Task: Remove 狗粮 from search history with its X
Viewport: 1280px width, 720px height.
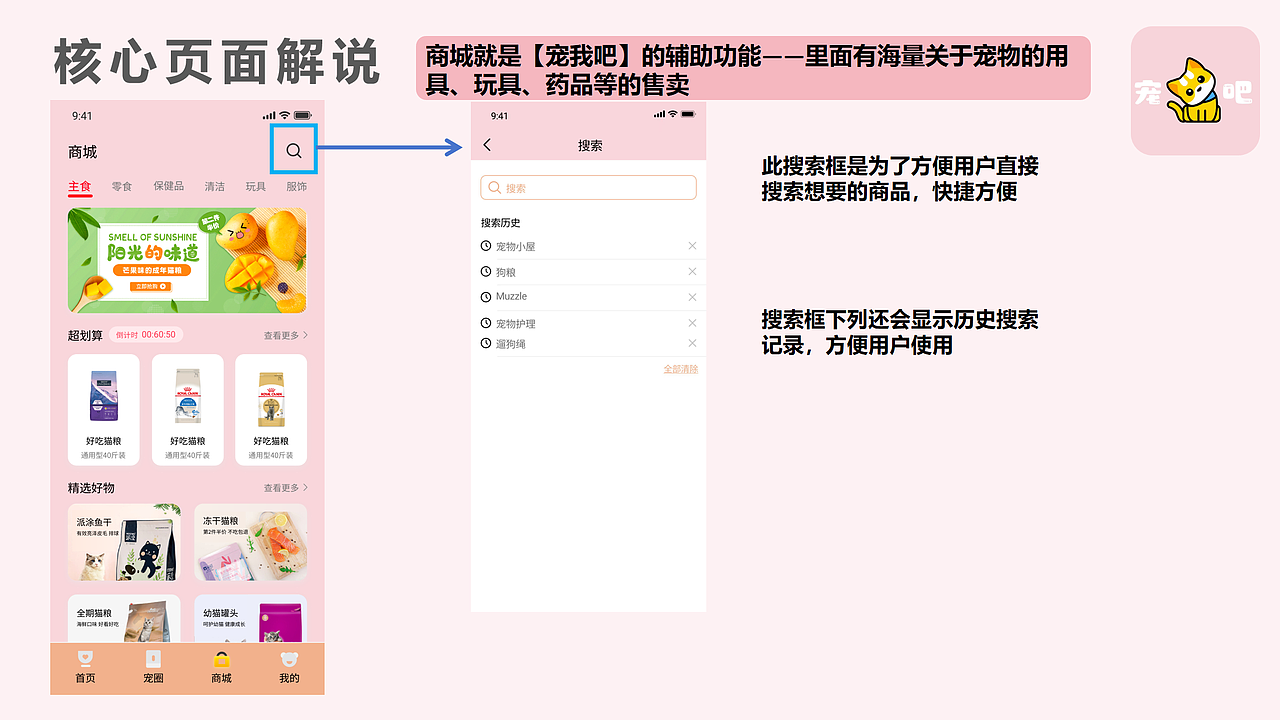Action: tap(692, 271)
